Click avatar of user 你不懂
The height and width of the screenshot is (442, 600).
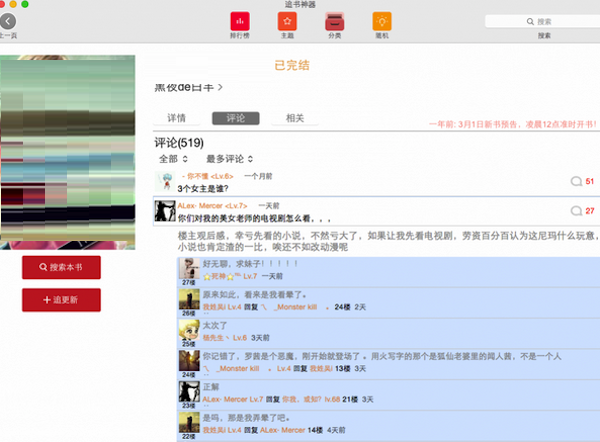165,181
